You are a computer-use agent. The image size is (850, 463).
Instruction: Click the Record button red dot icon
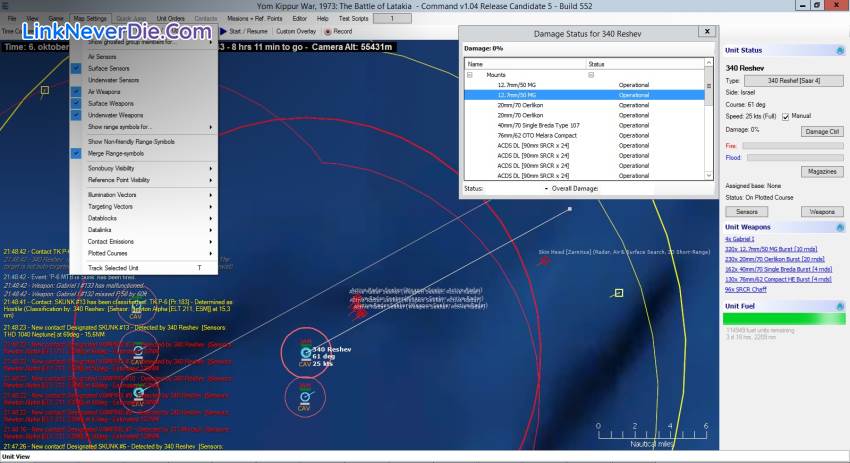327,31
